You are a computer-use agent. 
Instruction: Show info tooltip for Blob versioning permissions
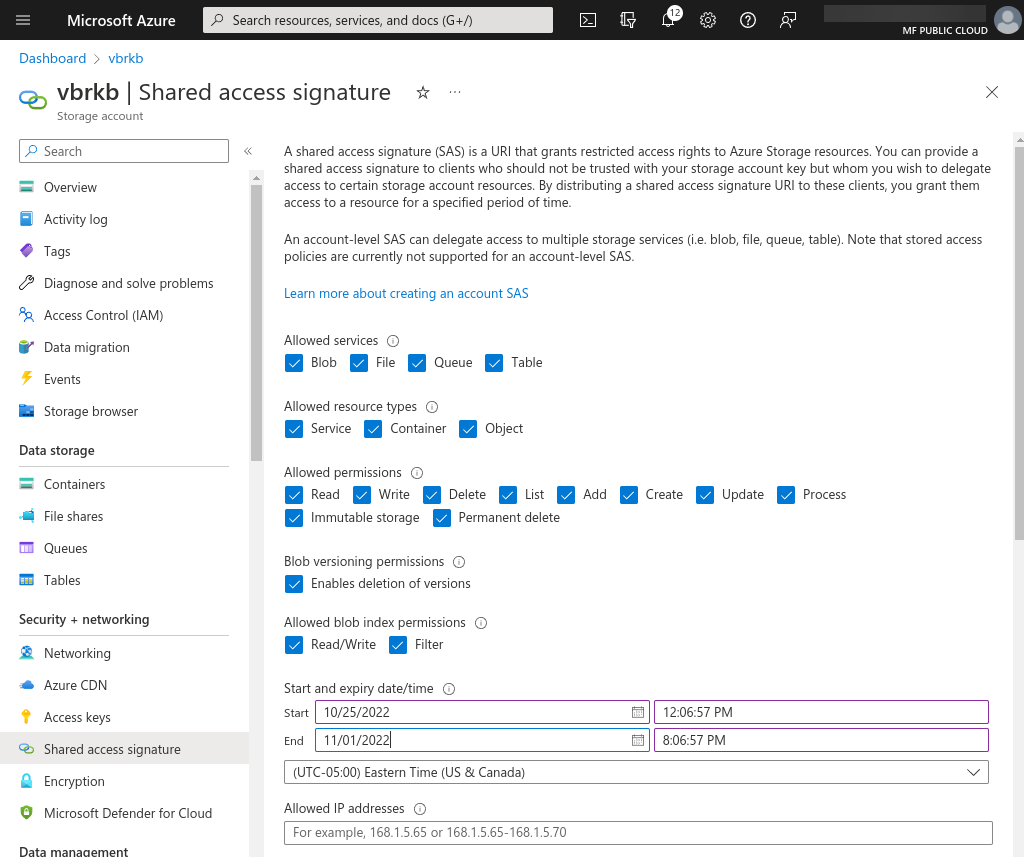[459, 562]
